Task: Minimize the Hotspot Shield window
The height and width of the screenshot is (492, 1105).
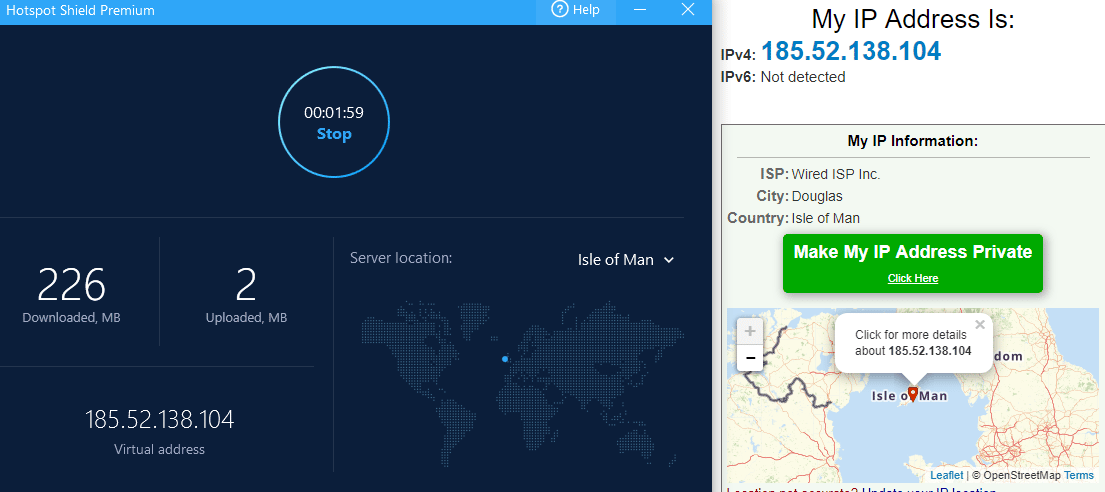Action: (640, 10)
